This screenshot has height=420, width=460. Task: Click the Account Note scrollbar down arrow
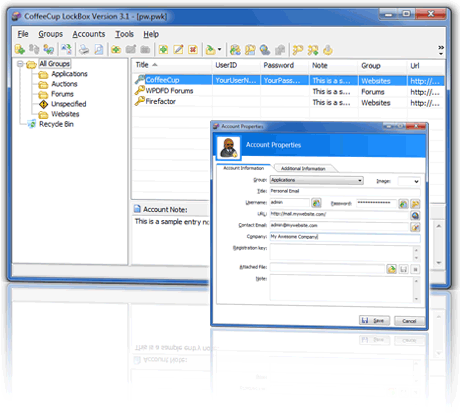(x=439, y=263)
